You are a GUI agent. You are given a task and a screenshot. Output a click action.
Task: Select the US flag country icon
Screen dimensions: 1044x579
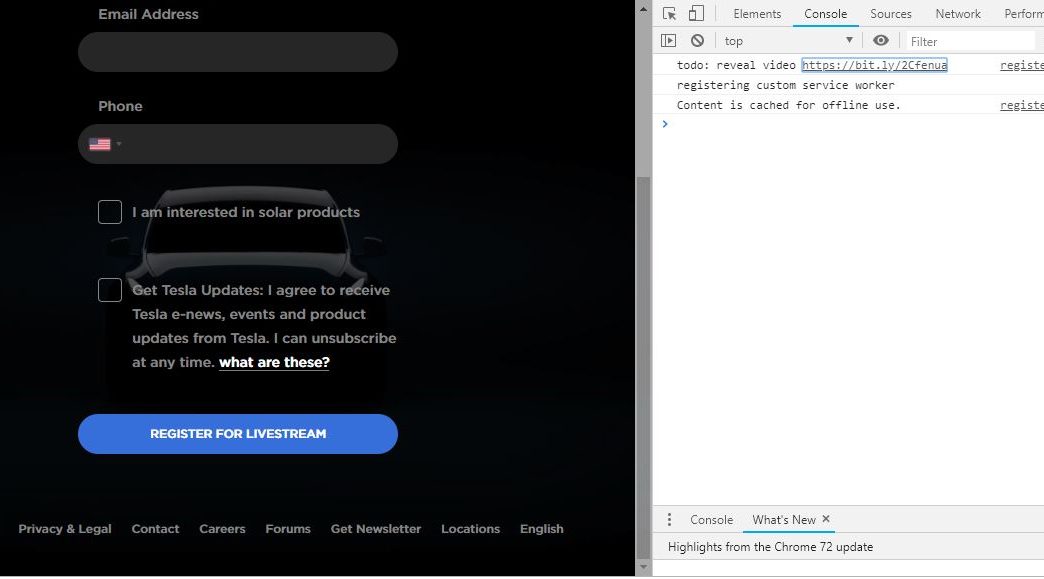(x=100, y=144)
